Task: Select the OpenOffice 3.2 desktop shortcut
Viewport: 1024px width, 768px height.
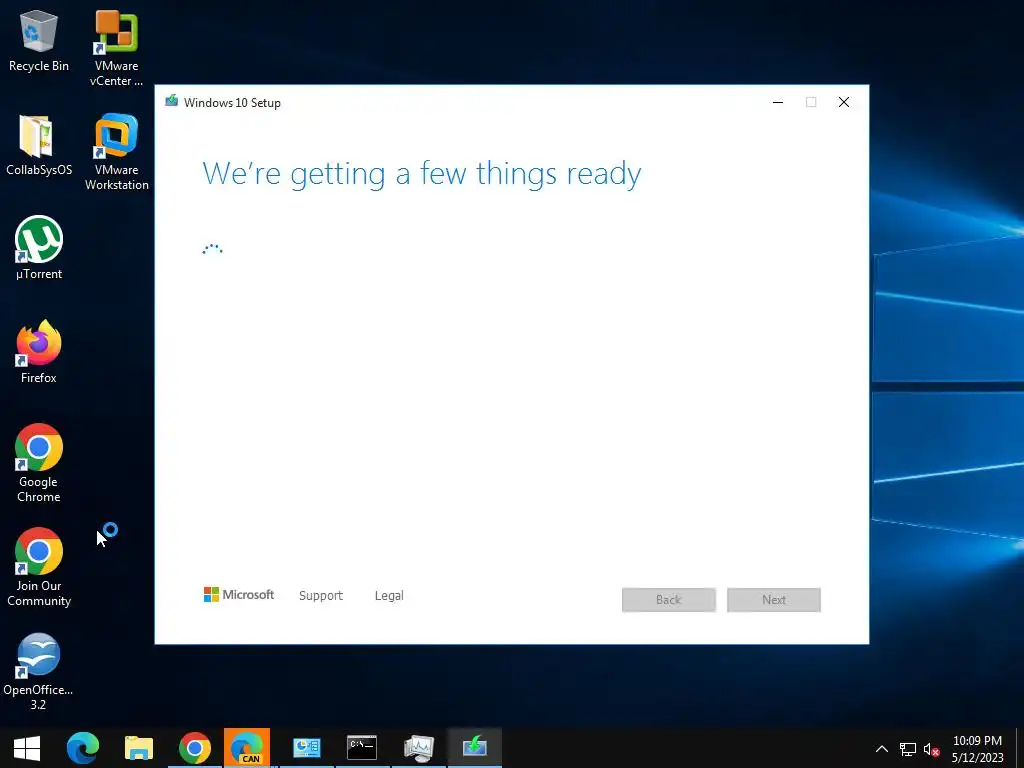Action: 39,671
